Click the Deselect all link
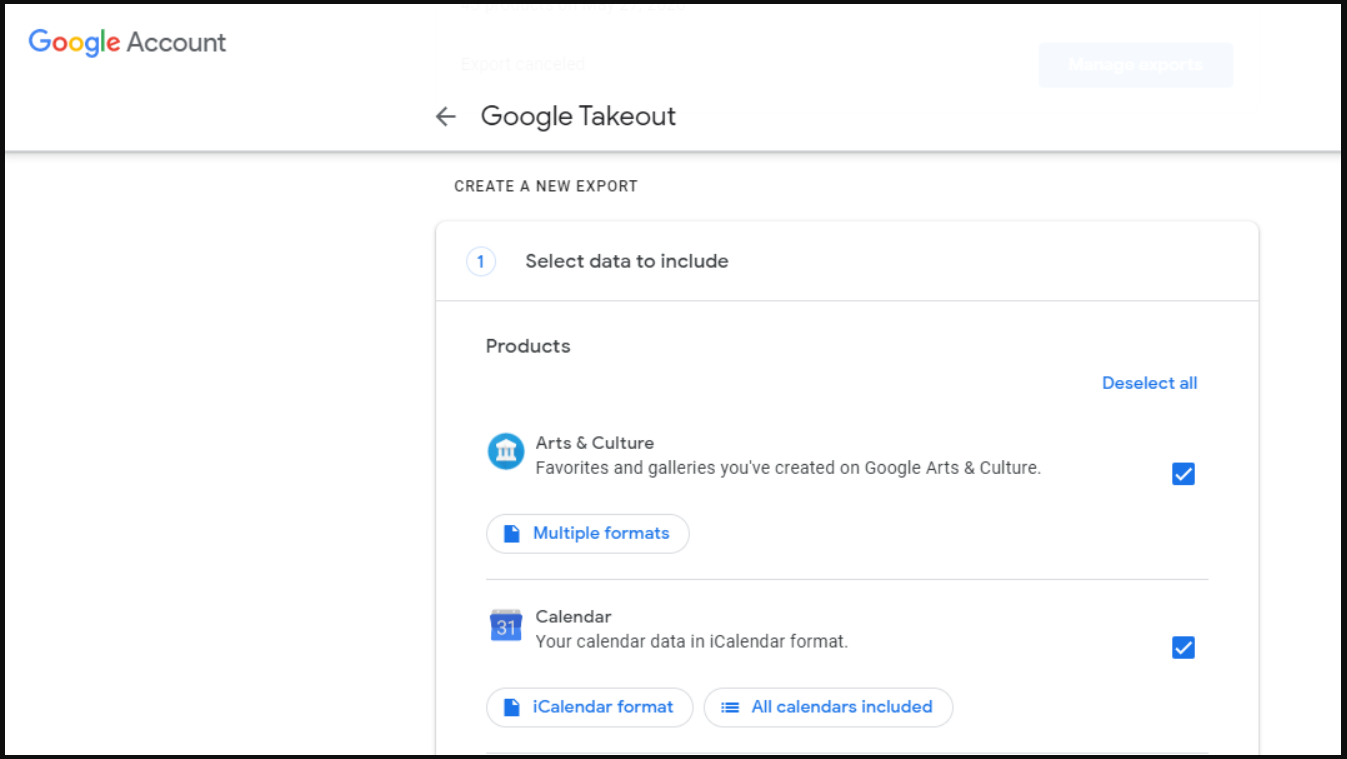The height and width of the screenshot is (759, 1347). pos(1149,383)
